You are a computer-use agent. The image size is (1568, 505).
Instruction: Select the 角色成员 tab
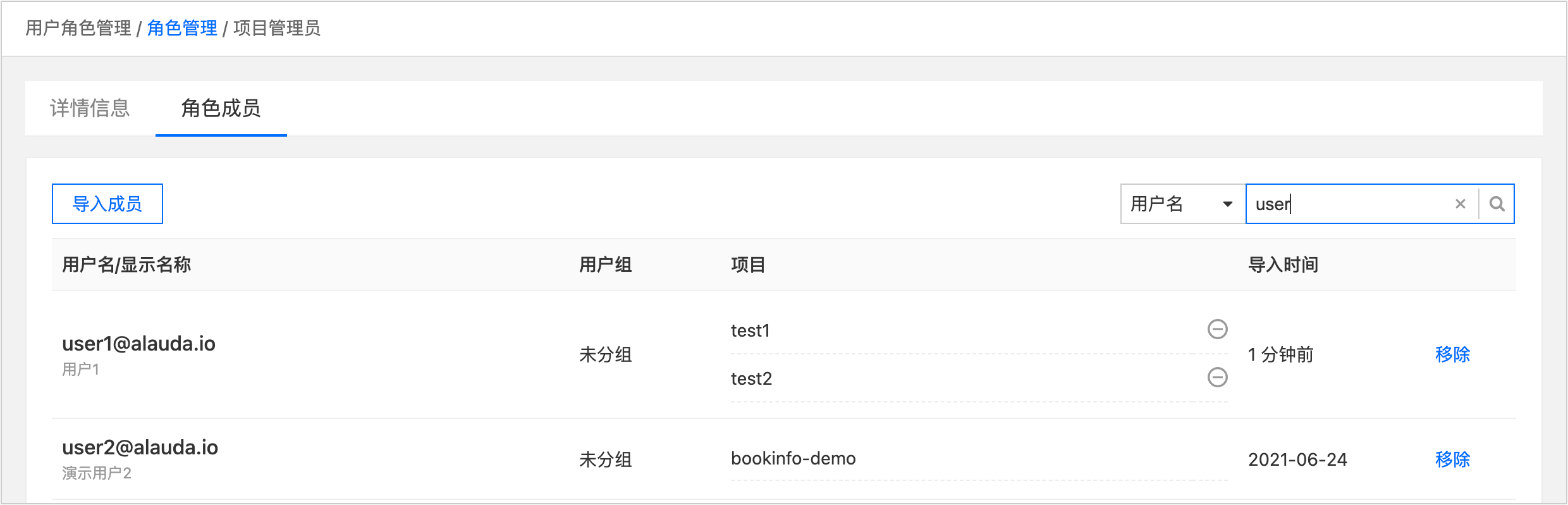221,108
